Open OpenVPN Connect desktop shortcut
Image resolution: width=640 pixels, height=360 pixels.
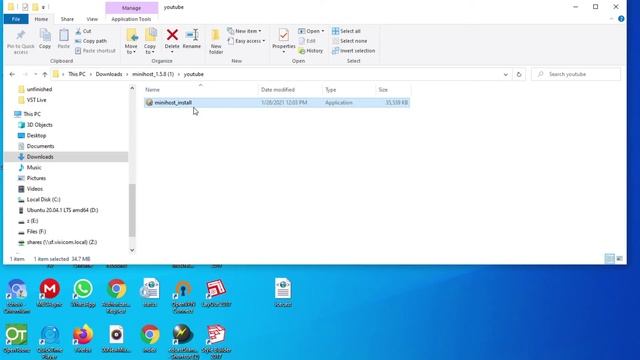[x=183, y=296]
